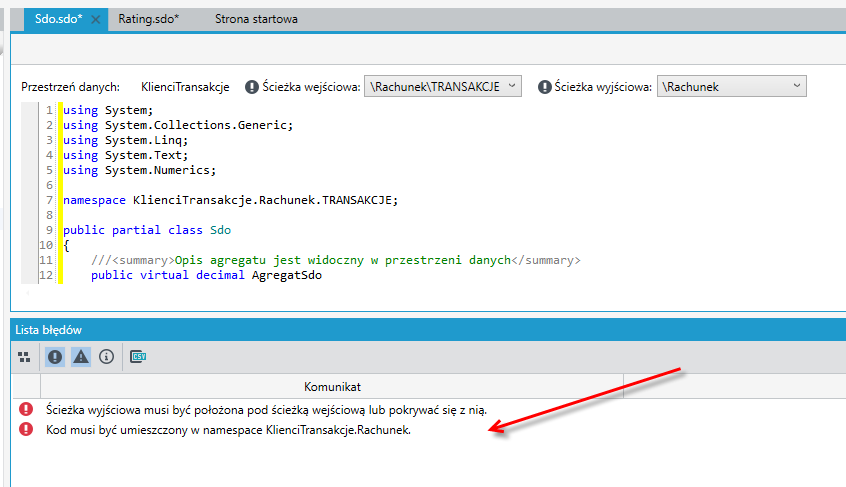Open the Ścieżka wejściowa dropdown \Rachunek\TRANSAKCJE
The image size is (846, 487).
click(x=442, y=86)
